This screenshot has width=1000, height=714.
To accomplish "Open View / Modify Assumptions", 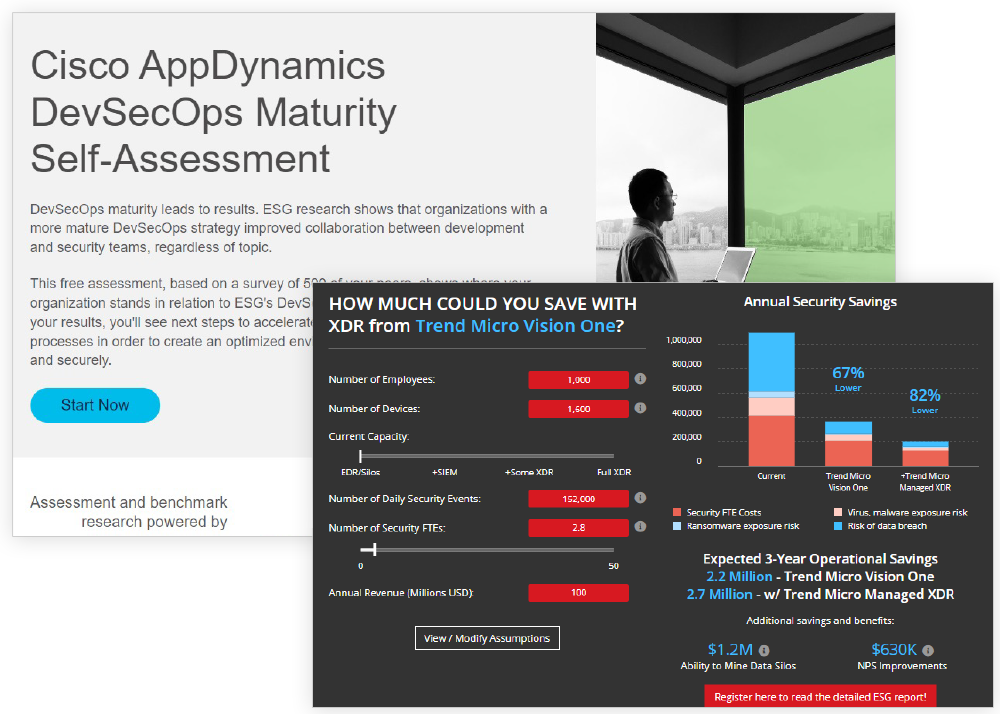I will (x=487, y=638).
